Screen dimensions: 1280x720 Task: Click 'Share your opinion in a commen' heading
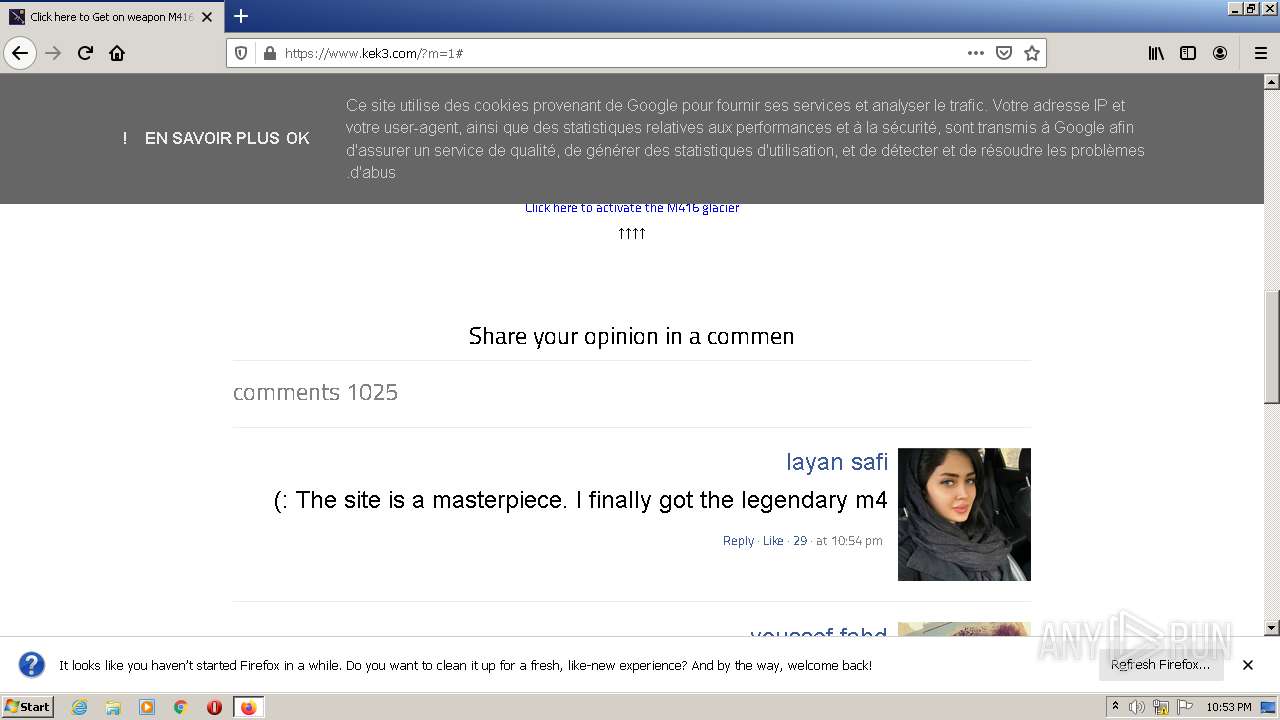point(631,336)
